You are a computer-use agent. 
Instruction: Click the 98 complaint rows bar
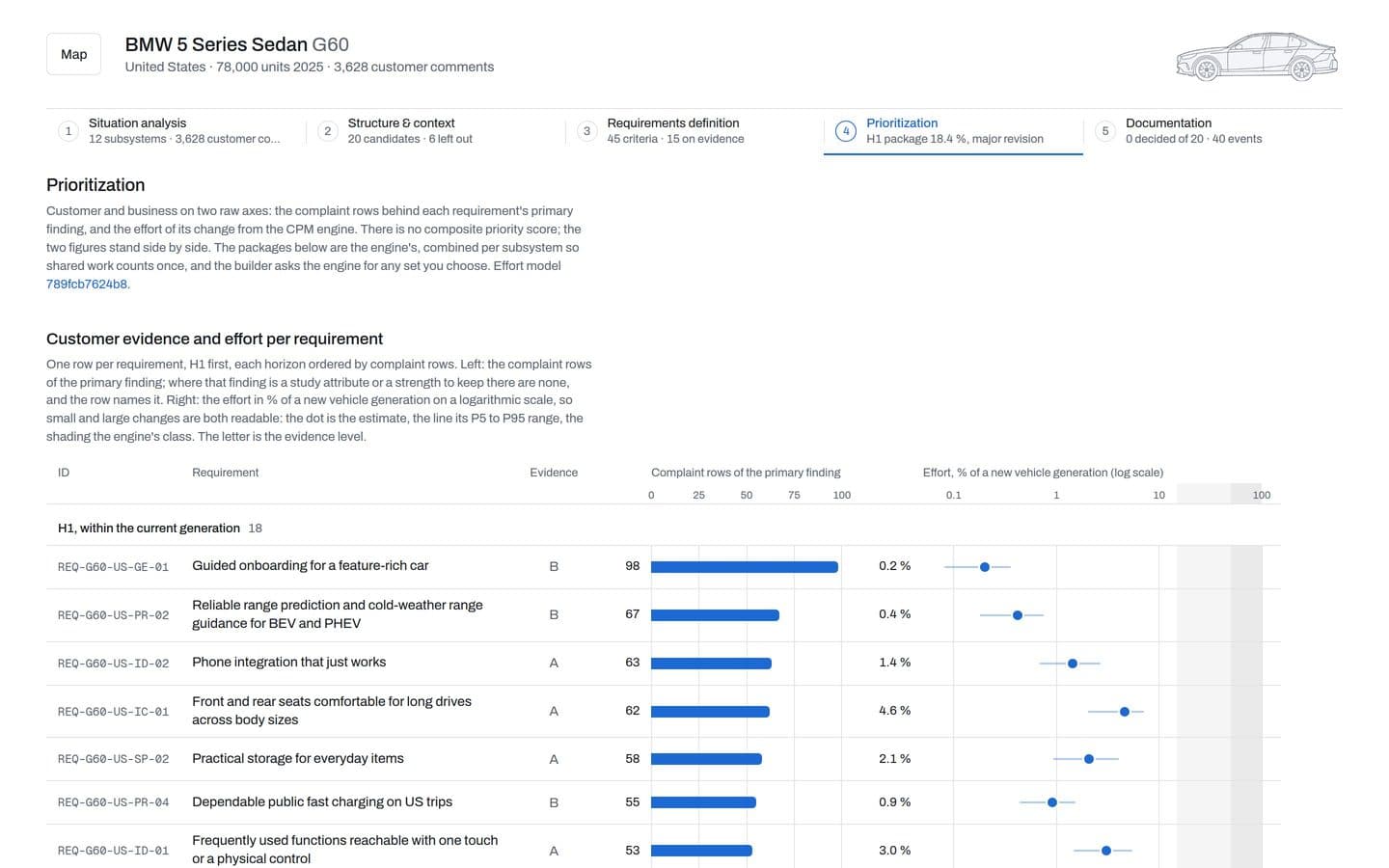(x=745, y=567)
